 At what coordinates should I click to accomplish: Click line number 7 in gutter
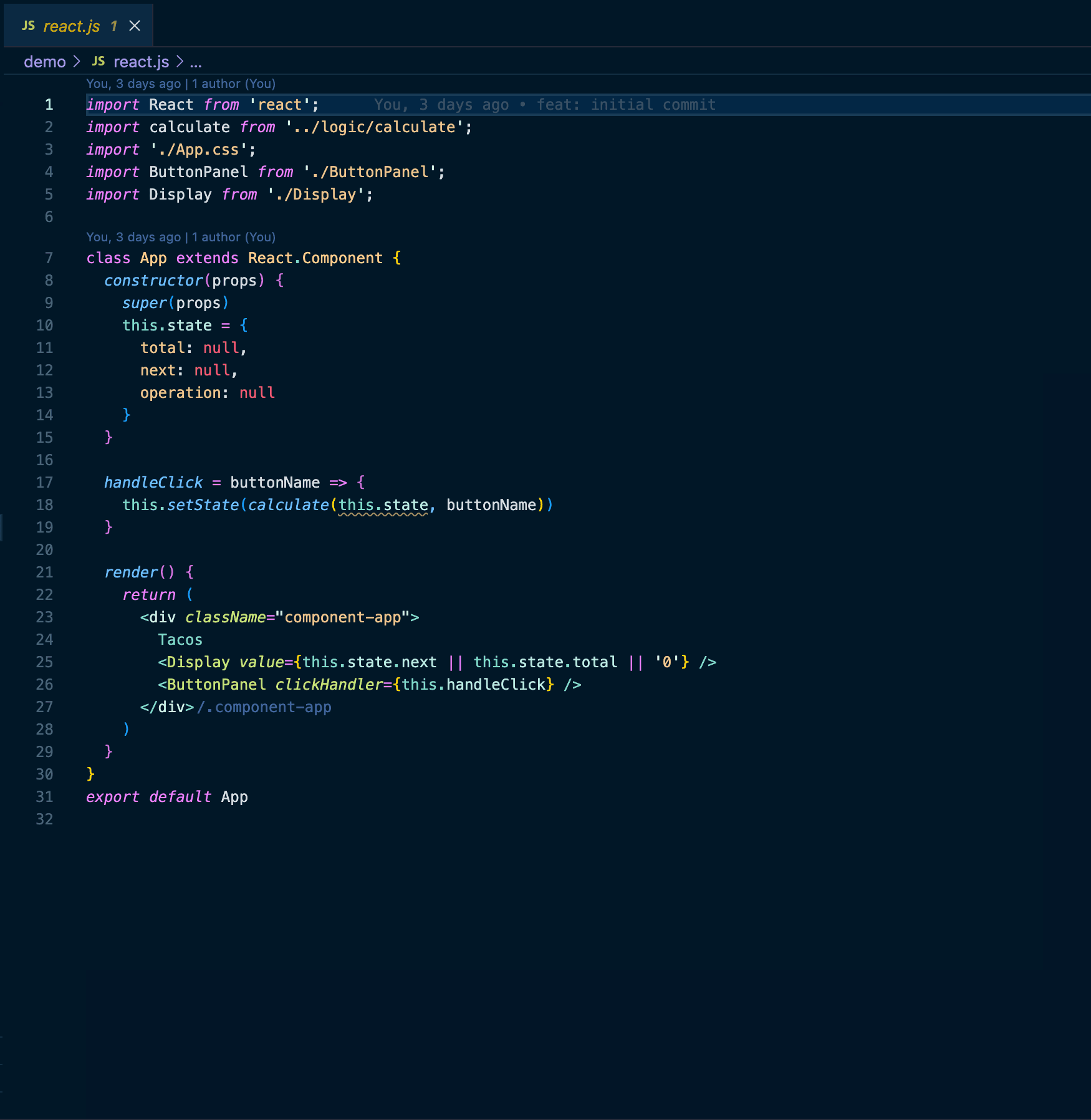point(49,258)
